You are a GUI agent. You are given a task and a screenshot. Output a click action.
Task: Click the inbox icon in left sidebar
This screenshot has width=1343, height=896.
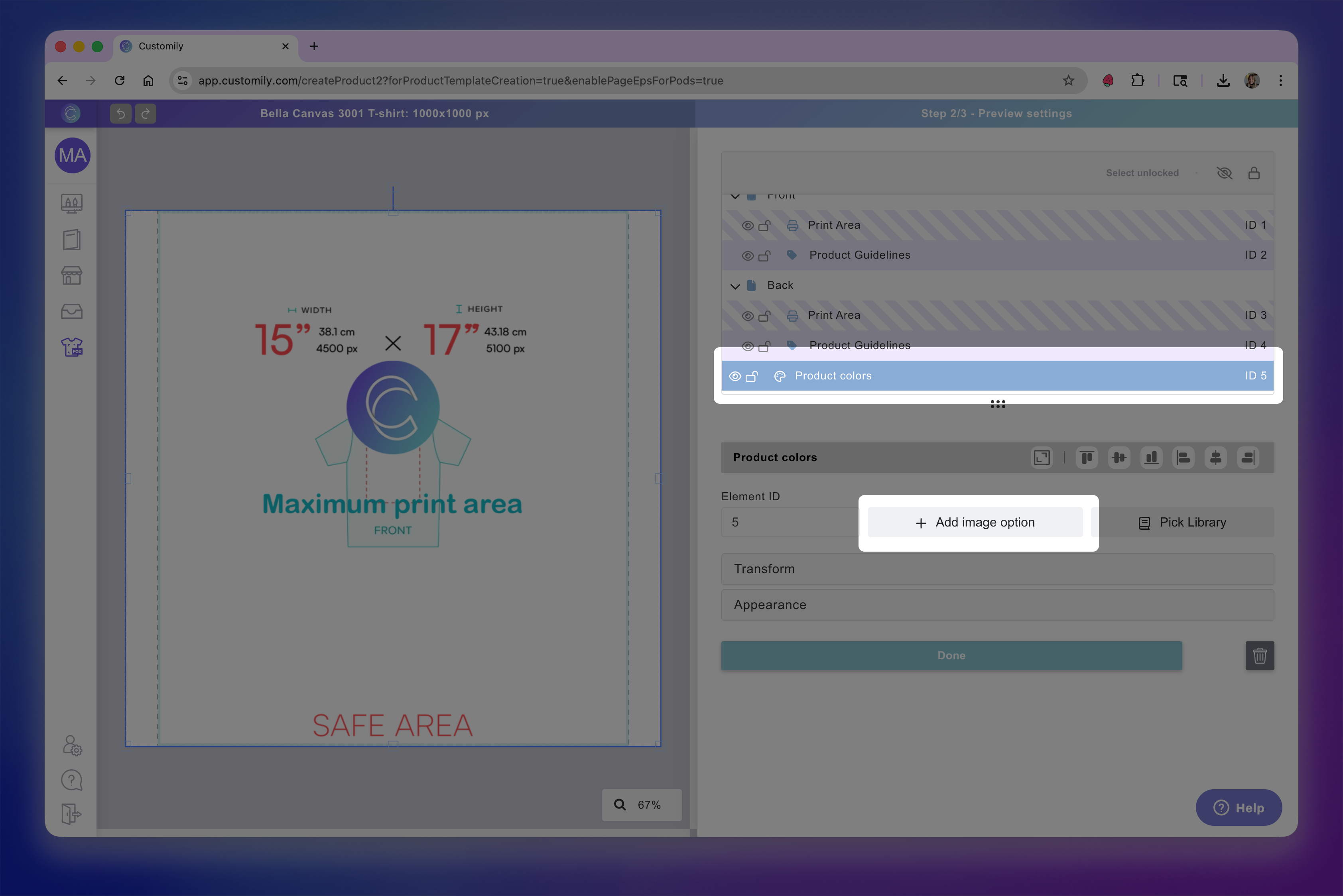(x=71, y=311)
